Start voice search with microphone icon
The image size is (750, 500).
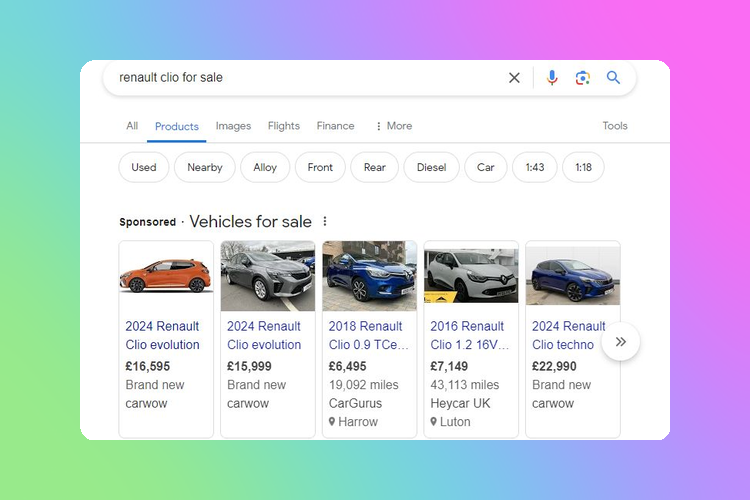pos(552,78)
